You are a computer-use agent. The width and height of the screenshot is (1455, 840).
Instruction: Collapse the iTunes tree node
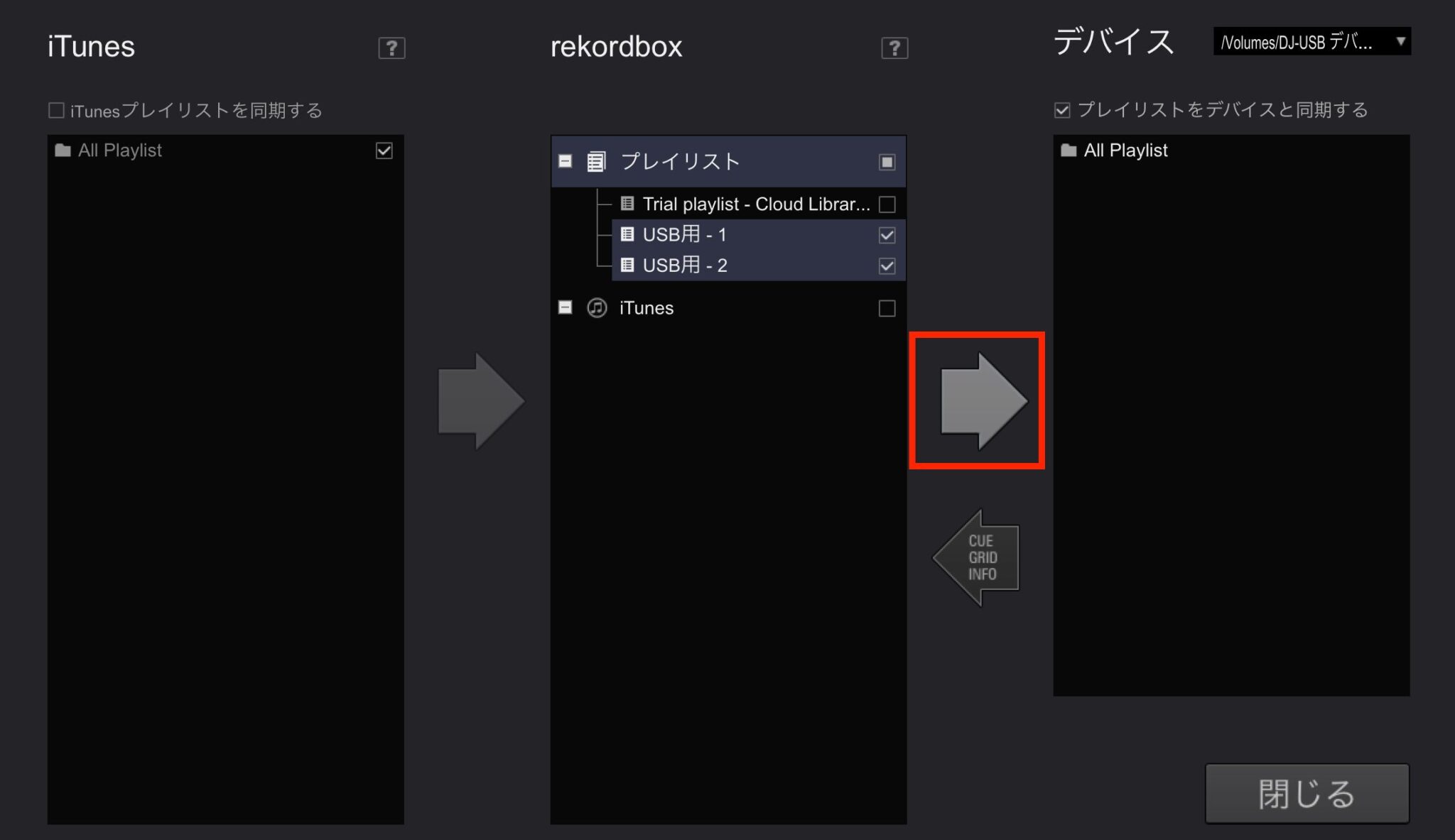pos(566,307)
